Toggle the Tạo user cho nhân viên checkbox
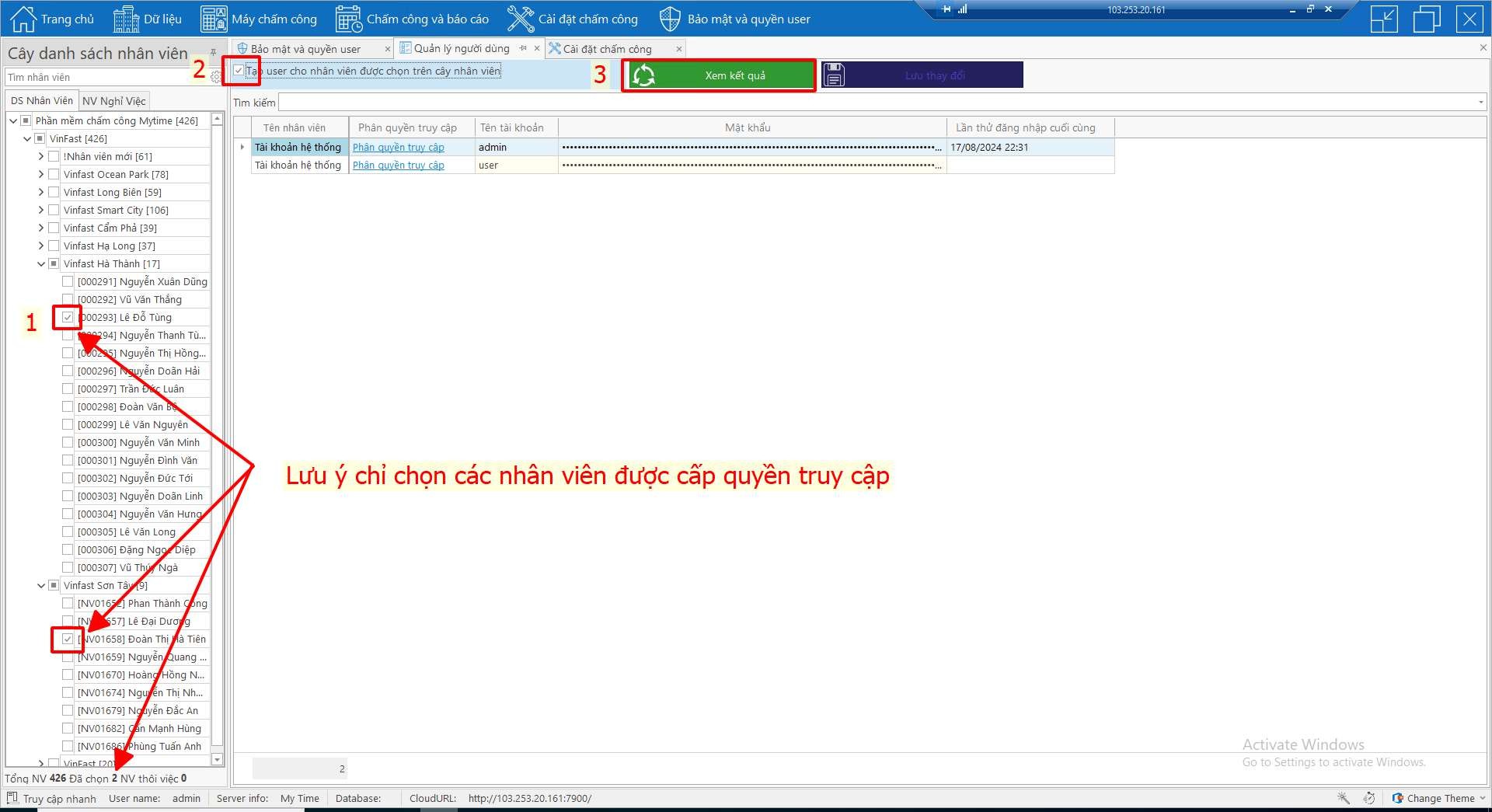 click(x=239, y=71)
